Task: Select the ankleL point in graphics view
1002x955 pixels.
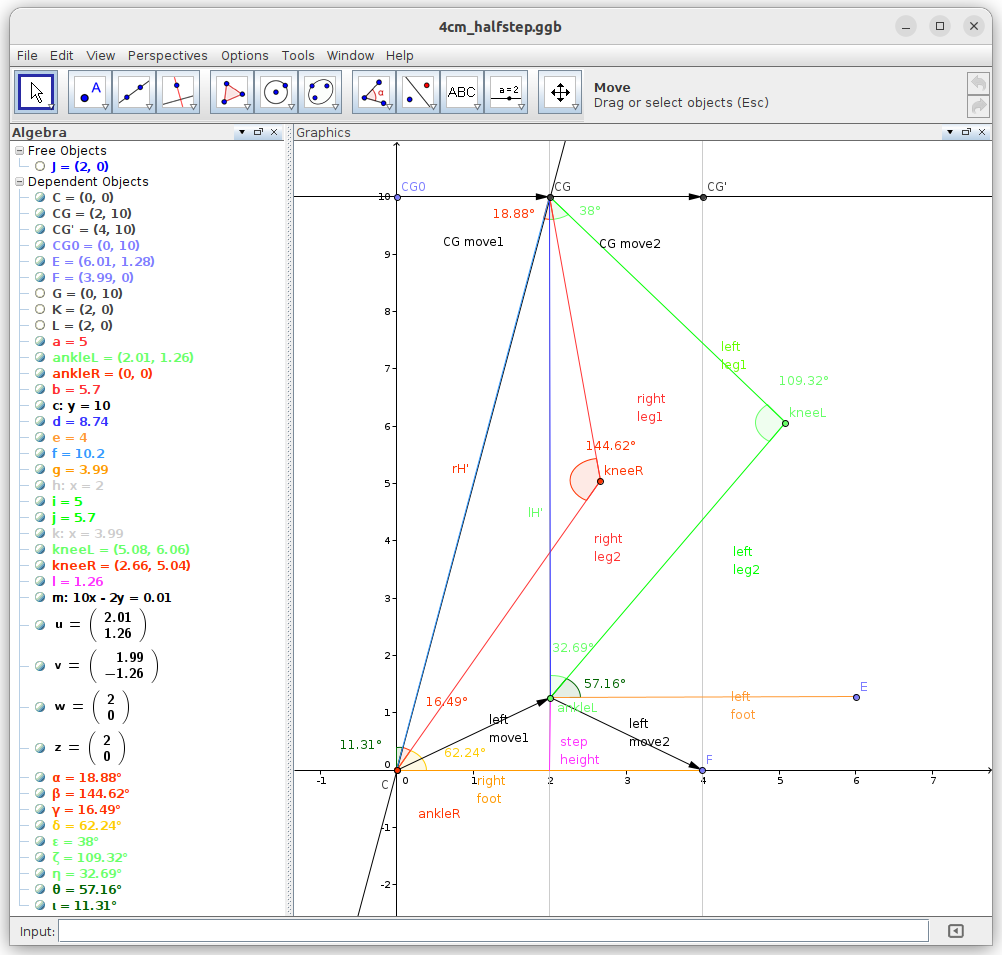Action: [x=550, y=699]
